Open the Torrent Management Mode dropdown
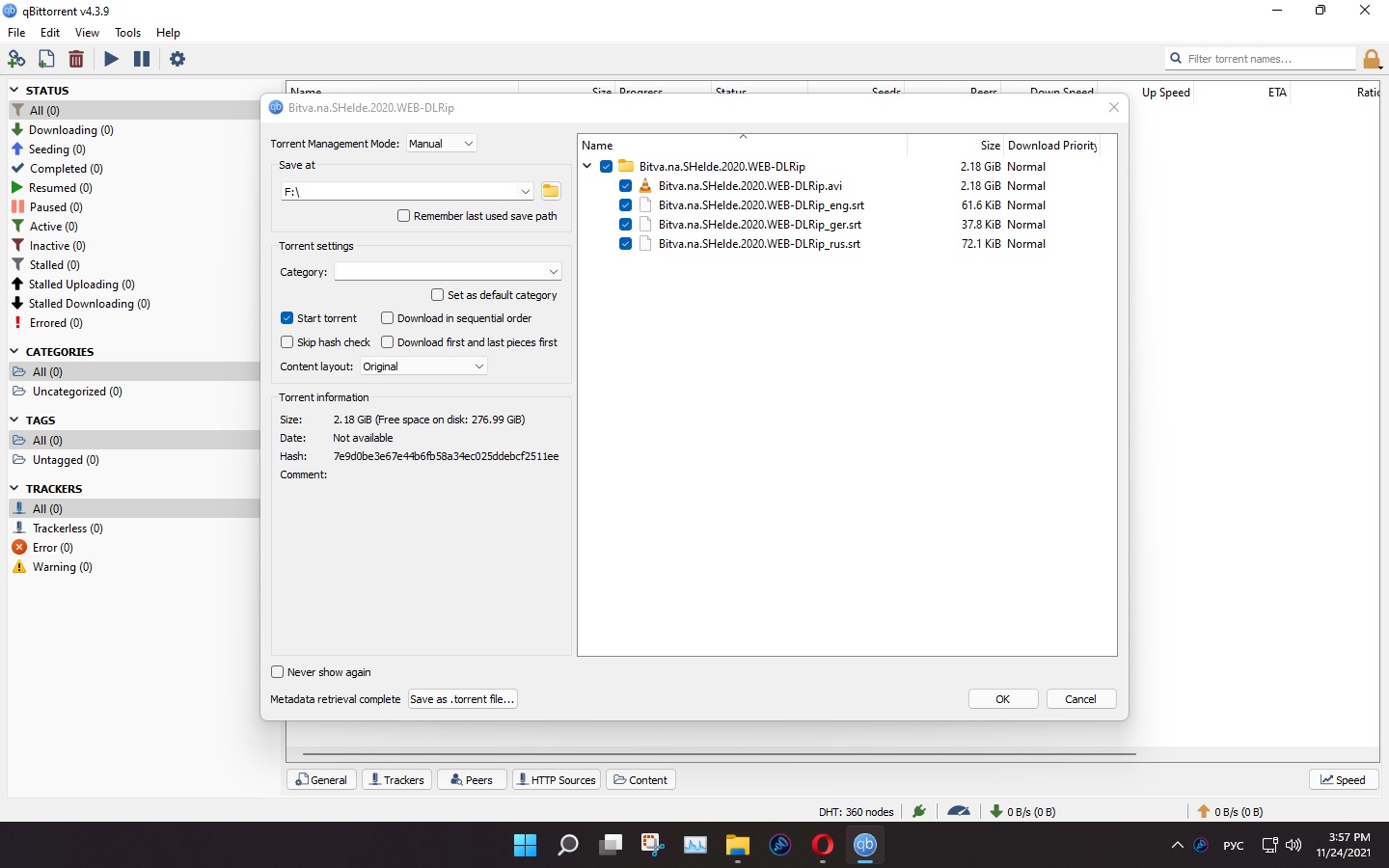1389x868 pixels. click(x=441, y=144)
